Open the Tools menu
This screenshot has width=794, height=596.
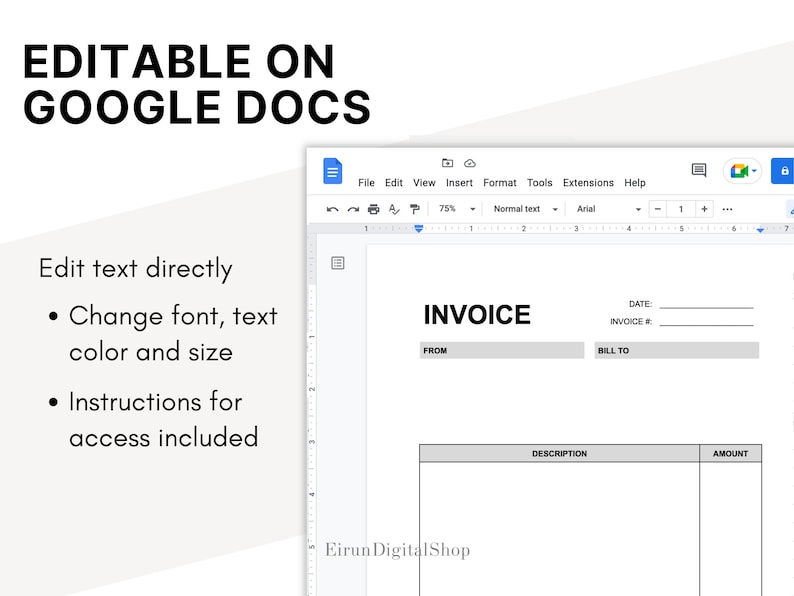(539, 183)
